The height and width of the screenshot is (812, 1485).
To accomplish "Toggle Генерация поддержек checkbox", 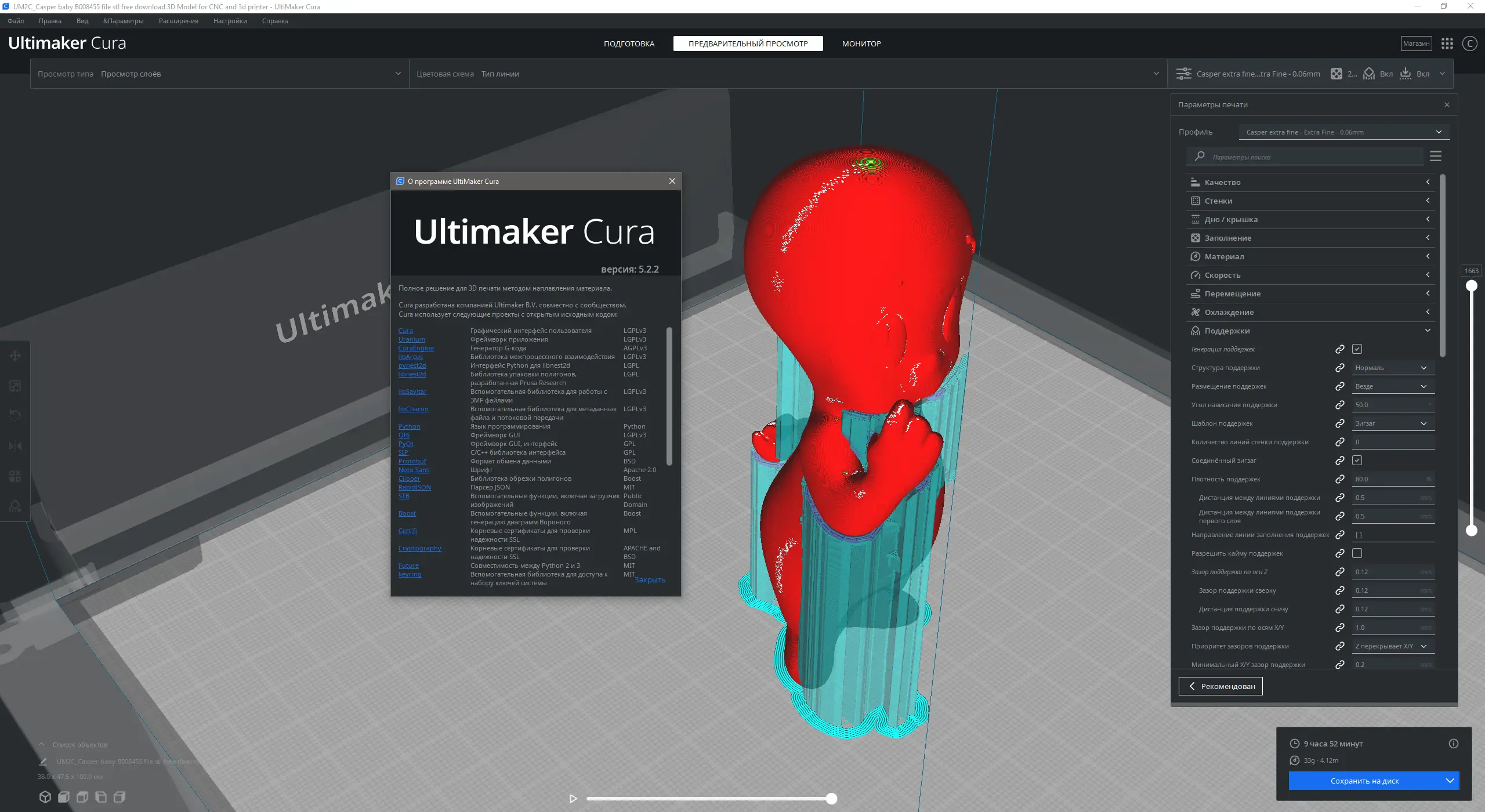I will click(1357, 349).
